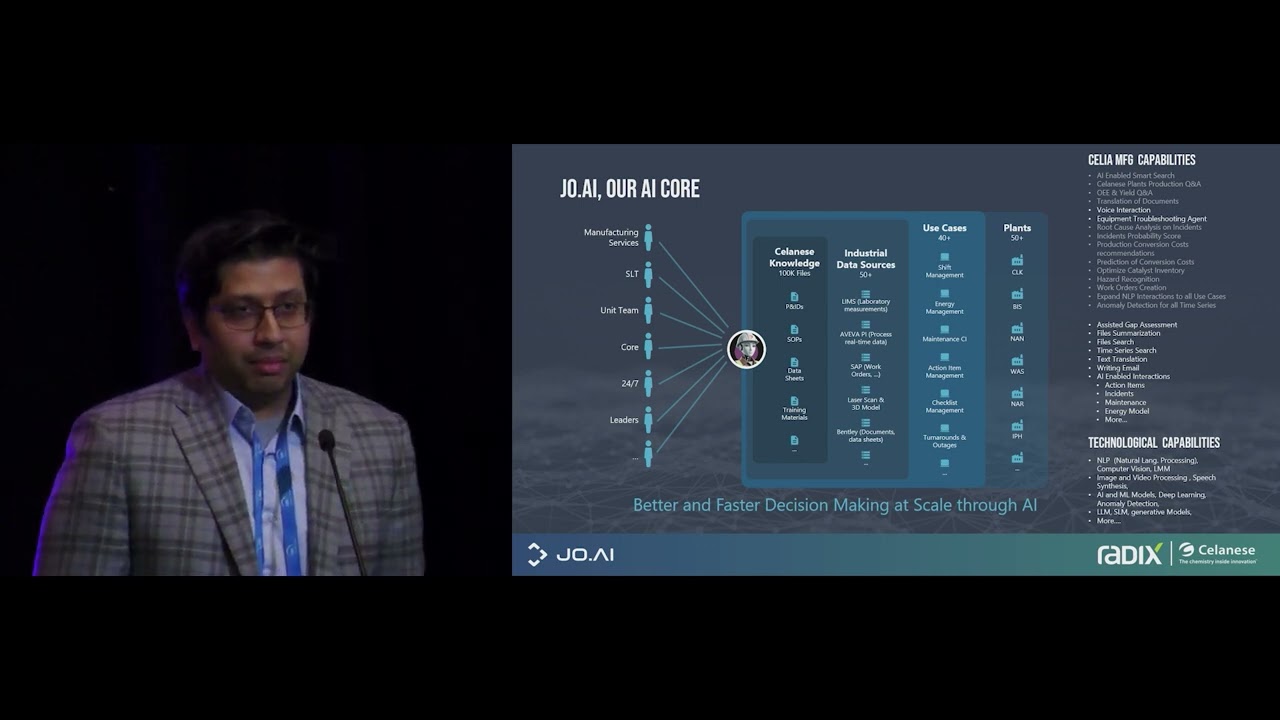Image resolution: width=1280 pixels, height=720 pixels.
Task: Click the database icon above SAP Work Orders
Action: [865, 357]
